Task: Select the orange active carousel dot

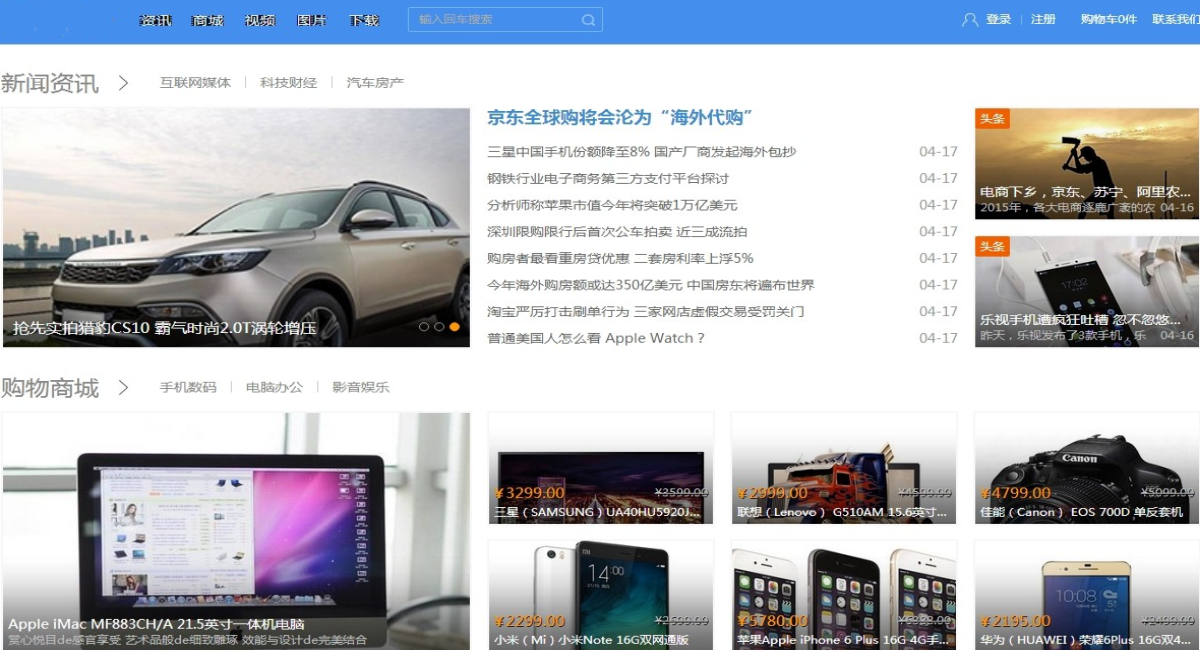Action: click(455, 327)
